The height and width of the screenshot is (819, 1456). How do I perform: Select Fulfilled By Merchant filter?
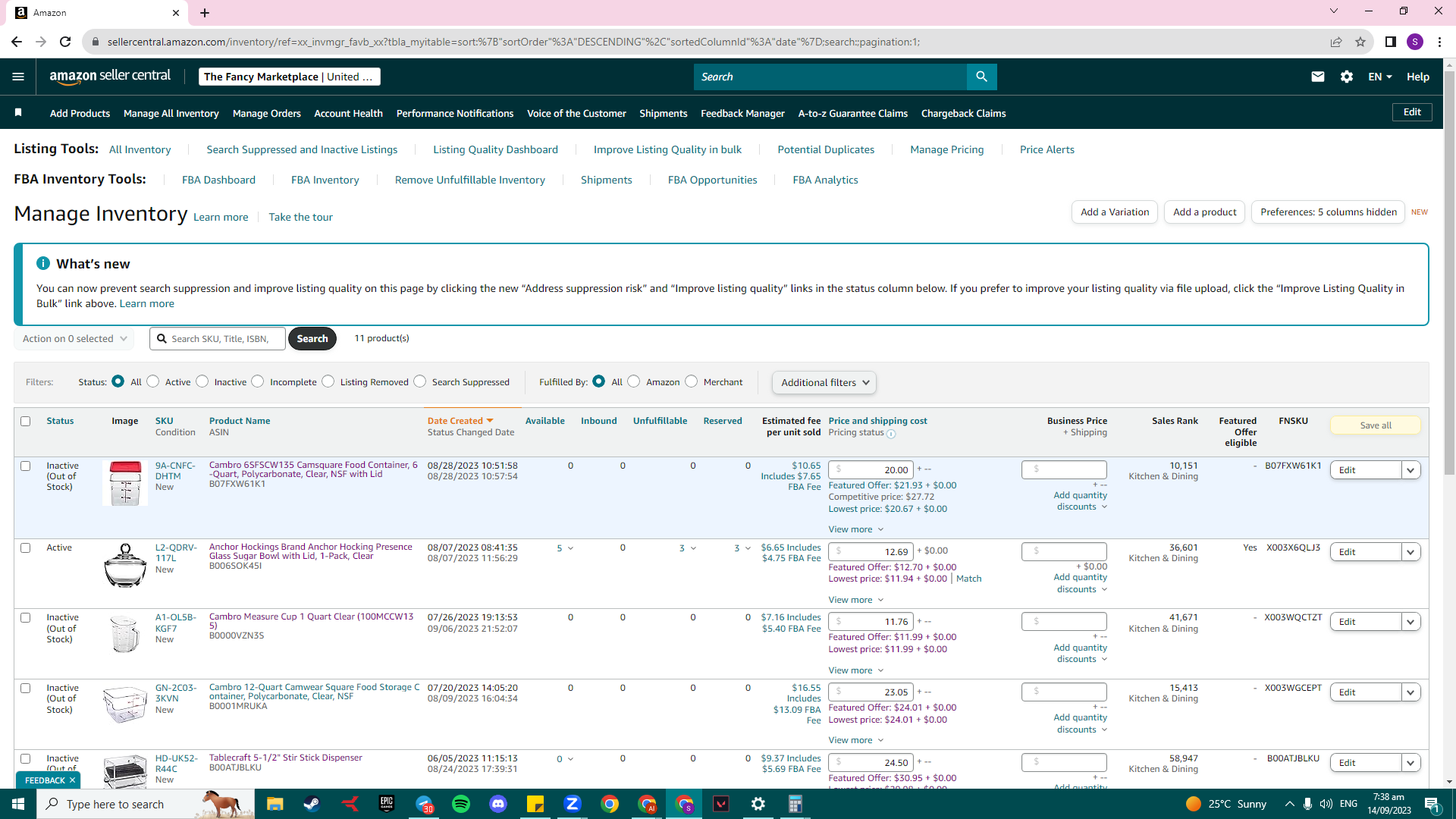click(692, 381)
